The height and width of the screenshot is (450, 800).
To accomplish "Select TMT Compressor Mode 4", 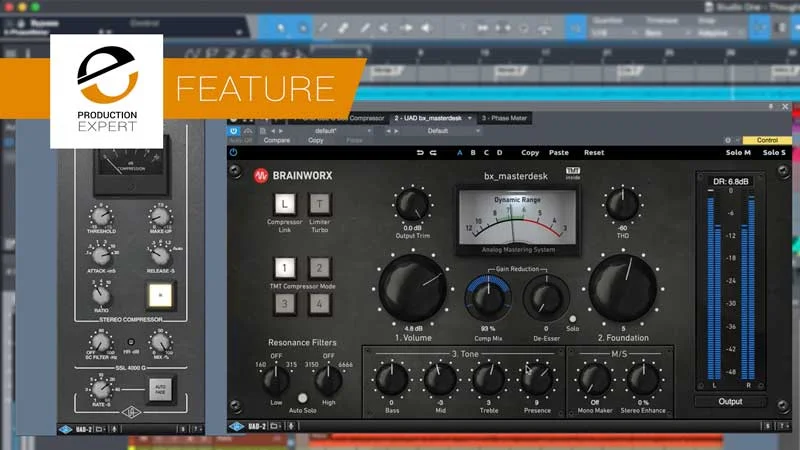I will tap(319, 304).
